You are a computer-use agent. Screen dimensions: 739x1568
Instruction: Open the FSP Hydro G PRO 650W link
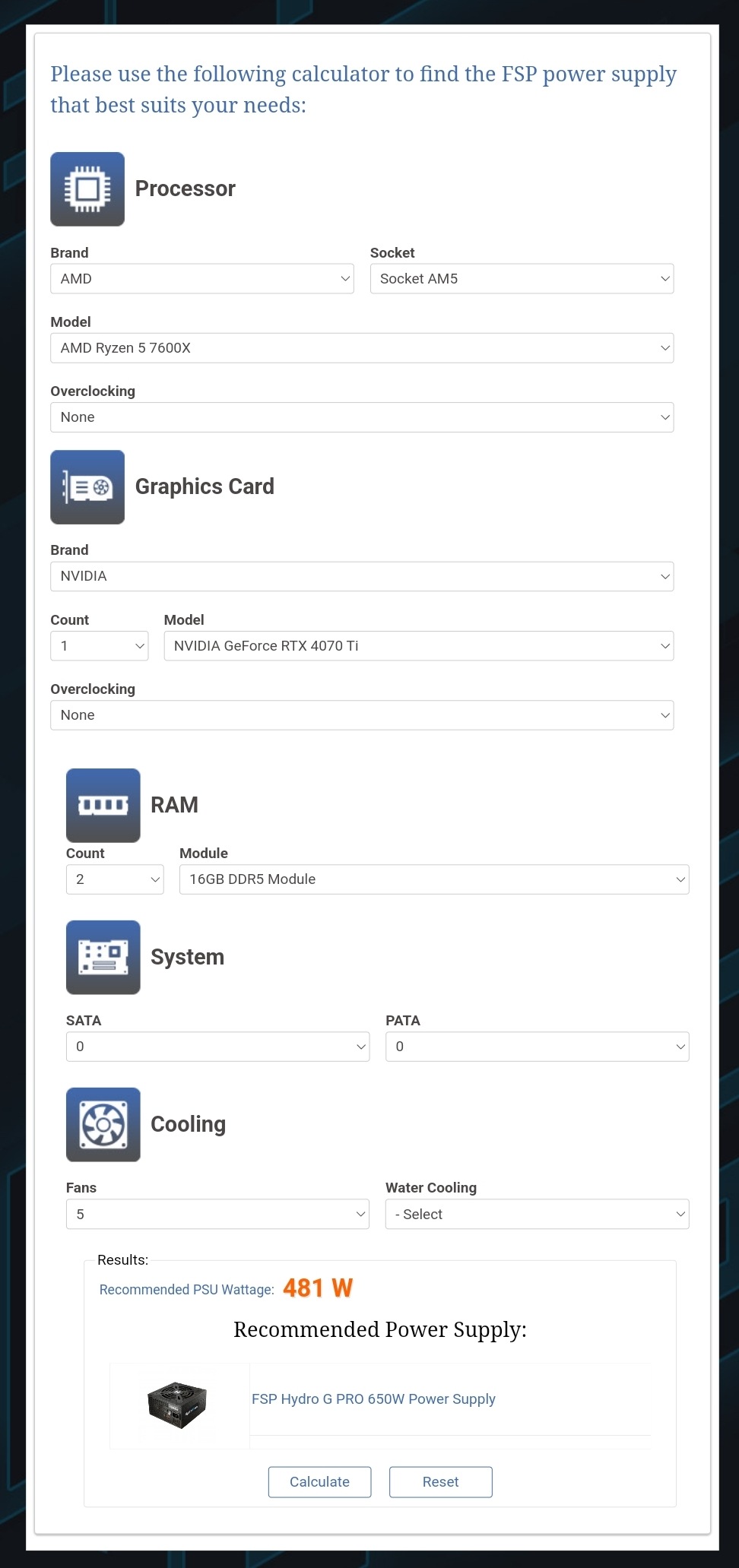pos(373,1399)
